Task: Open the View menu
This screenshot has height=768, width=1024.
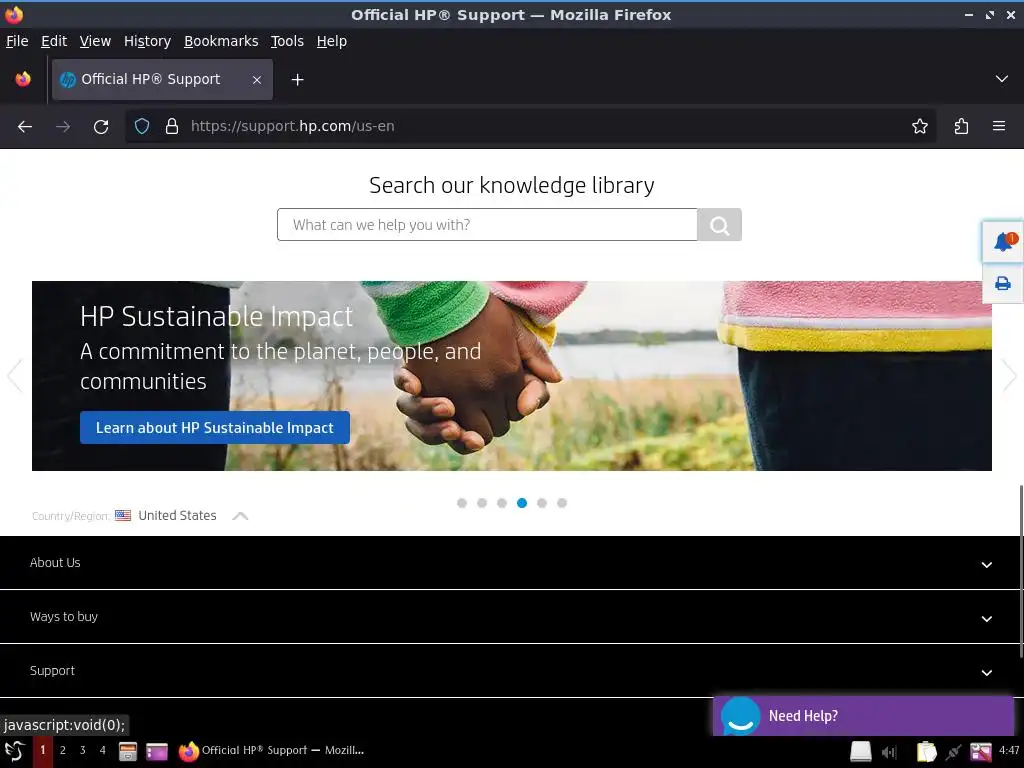Action: [95, 41]
